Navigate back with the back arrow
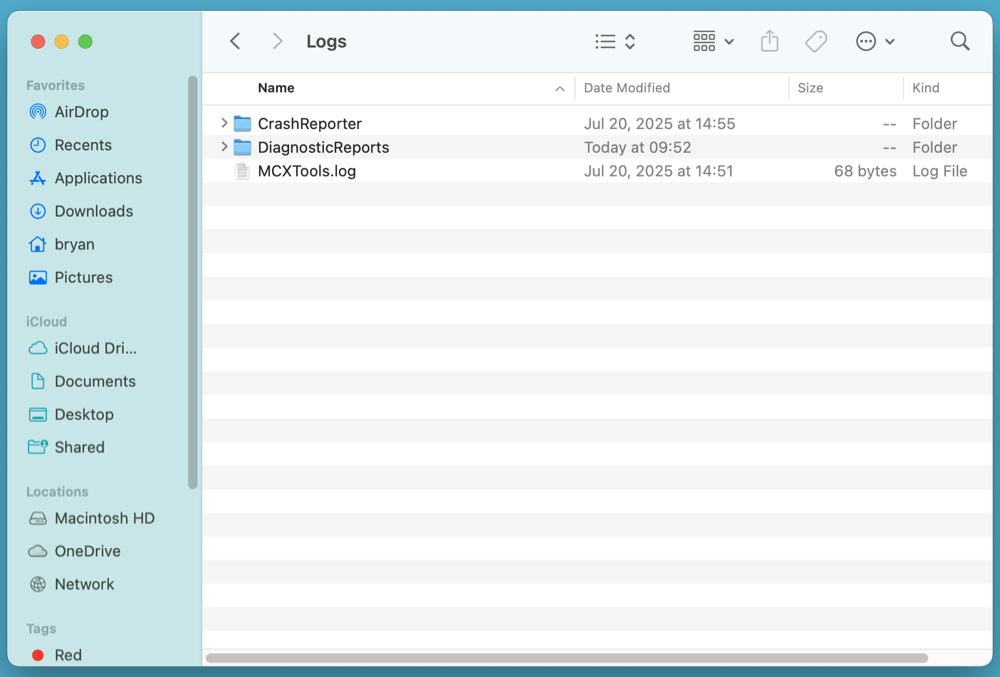The image size is (1000, 678). tap(235, 41)
